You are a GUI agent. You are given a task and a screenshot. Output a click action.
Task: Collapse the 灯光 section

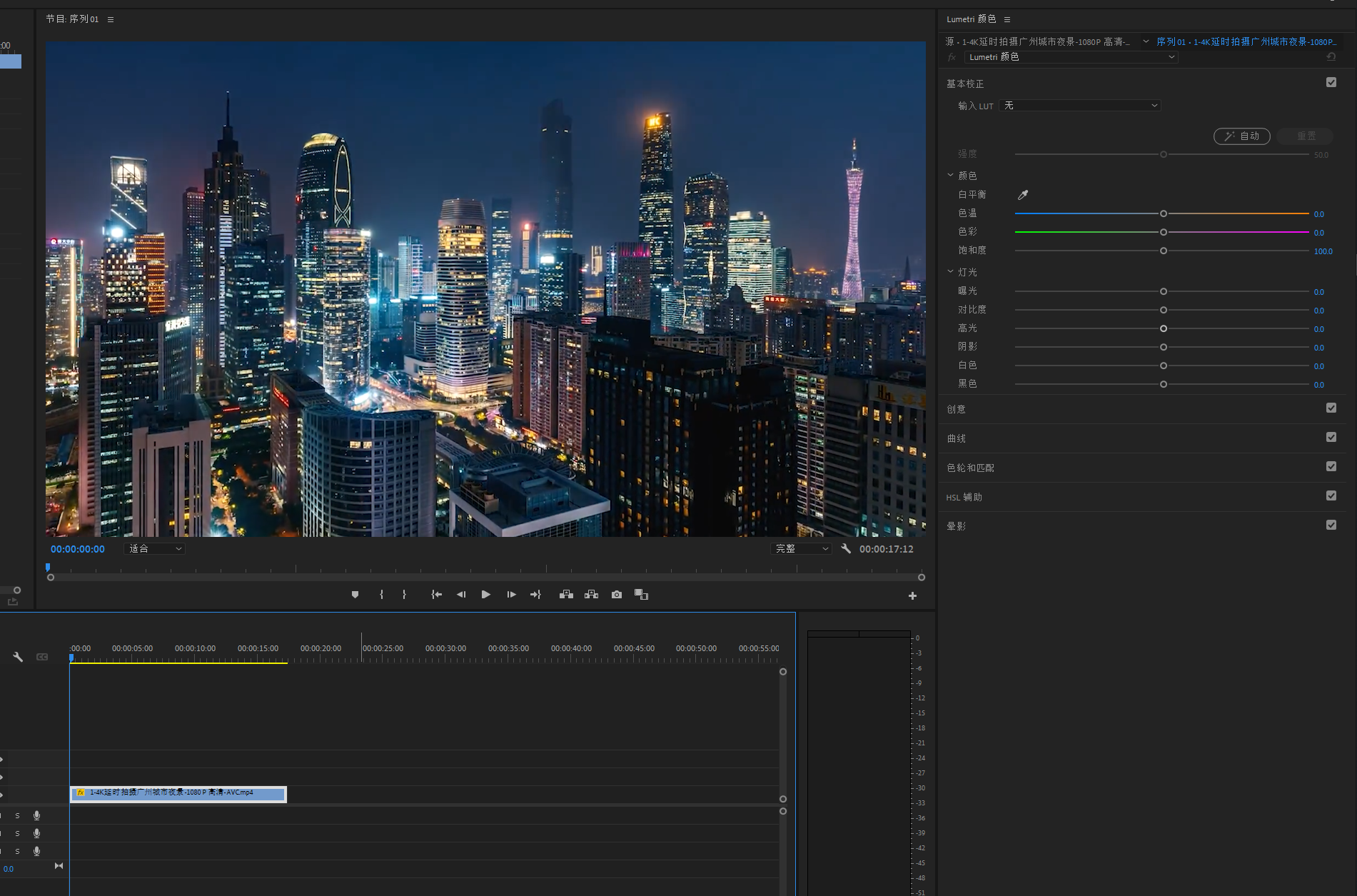(x=951, y=272)
